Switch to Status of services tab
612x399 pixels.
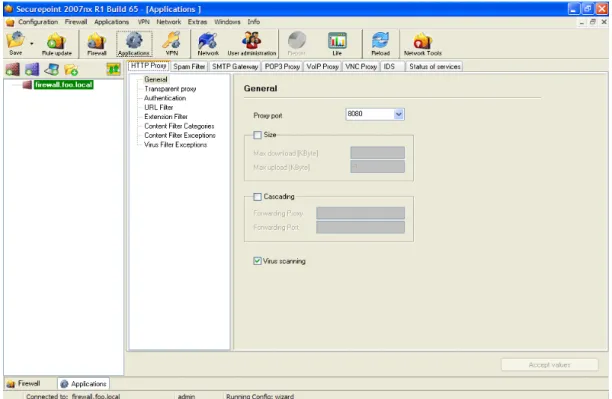[x=435, y=66]
